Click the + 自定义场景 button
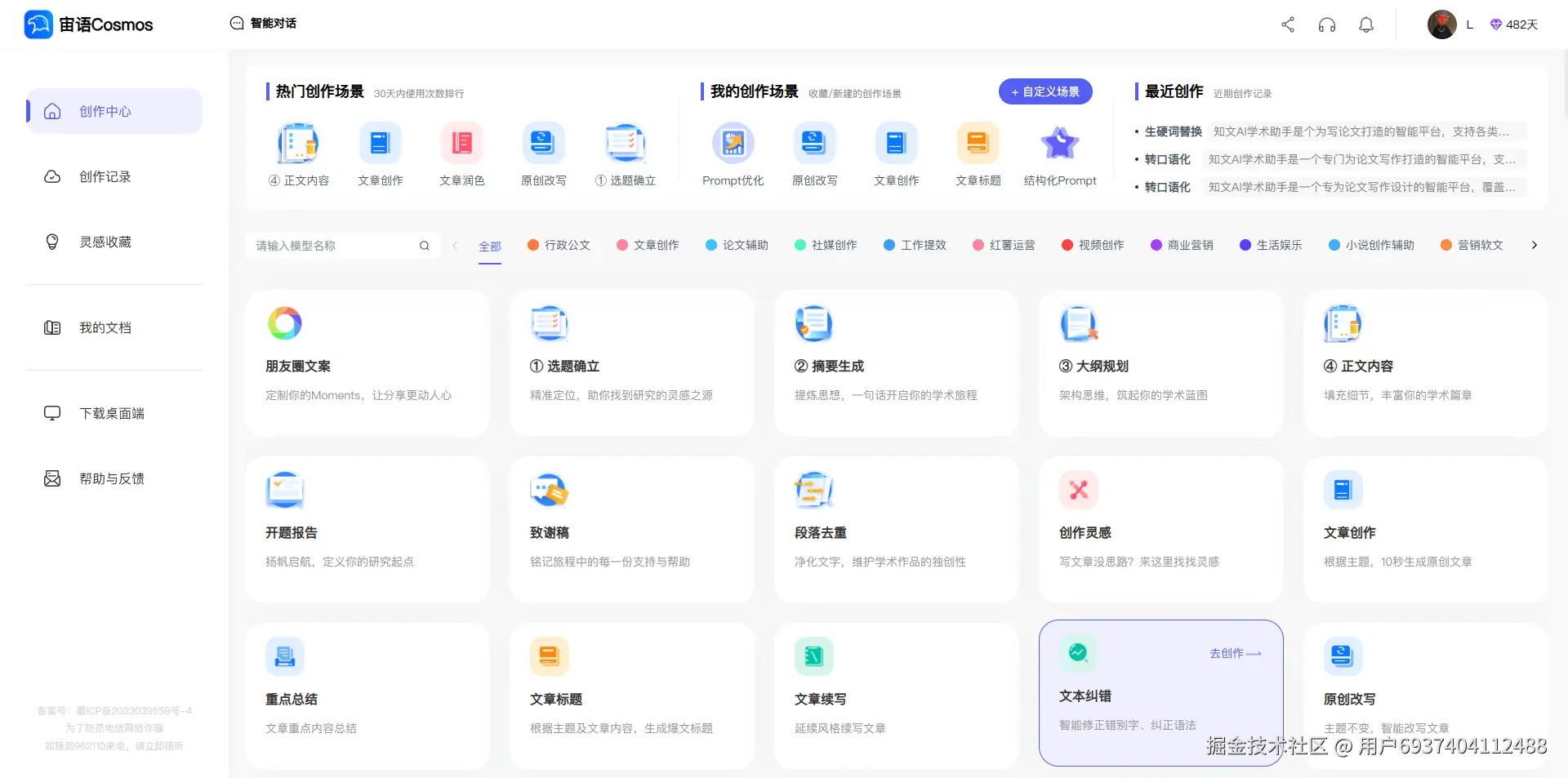 tap(1045, 91)
